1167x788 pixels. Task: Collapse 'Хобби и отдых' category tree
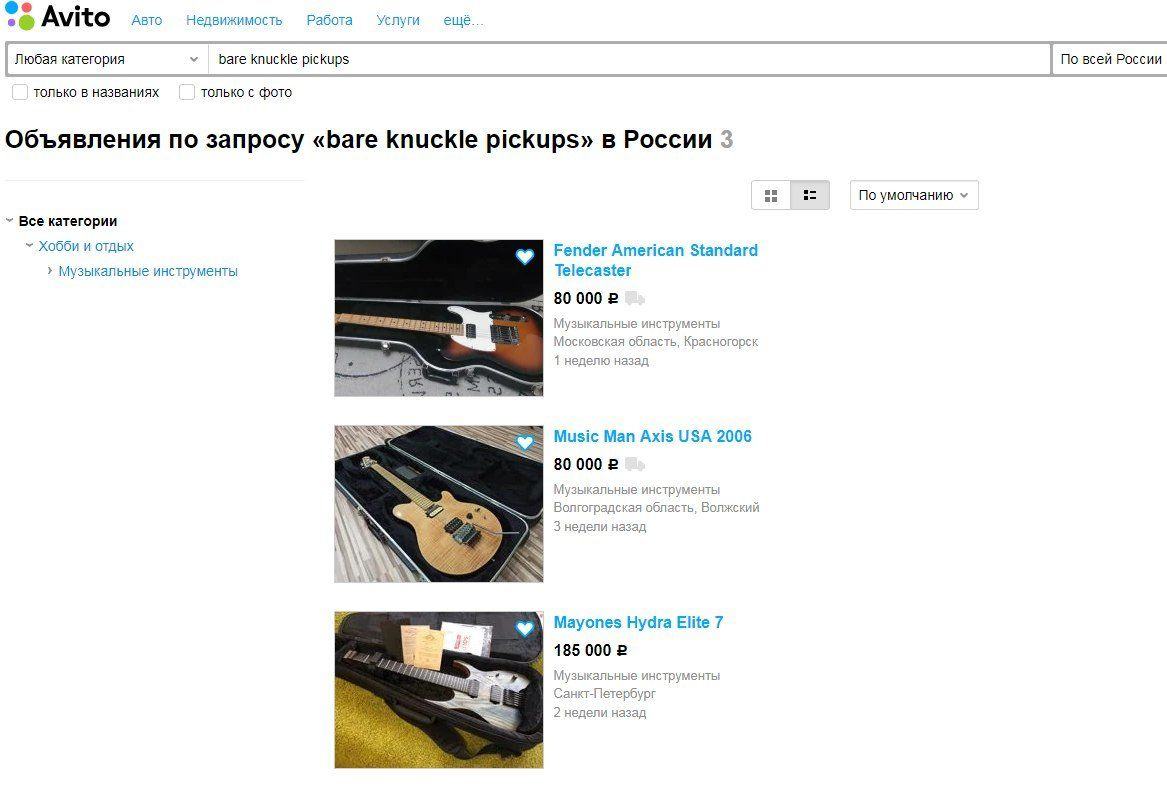(29, 246)
